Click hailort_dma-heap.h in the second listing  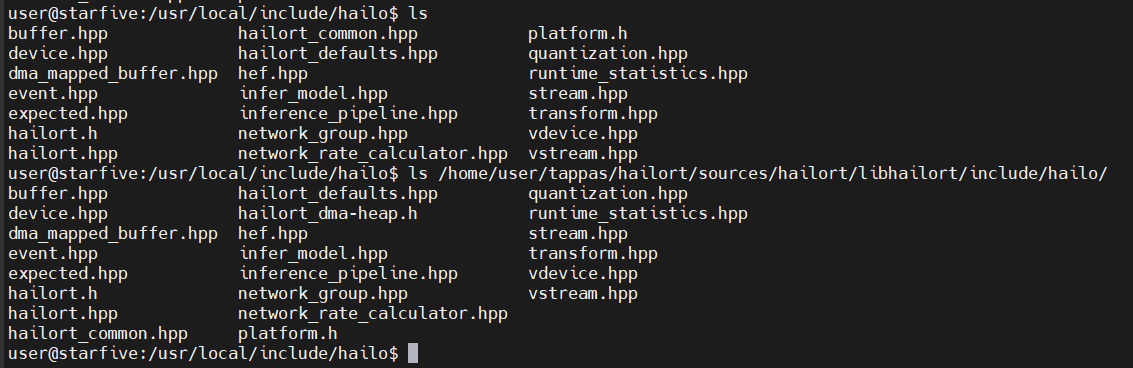(327, 214)
